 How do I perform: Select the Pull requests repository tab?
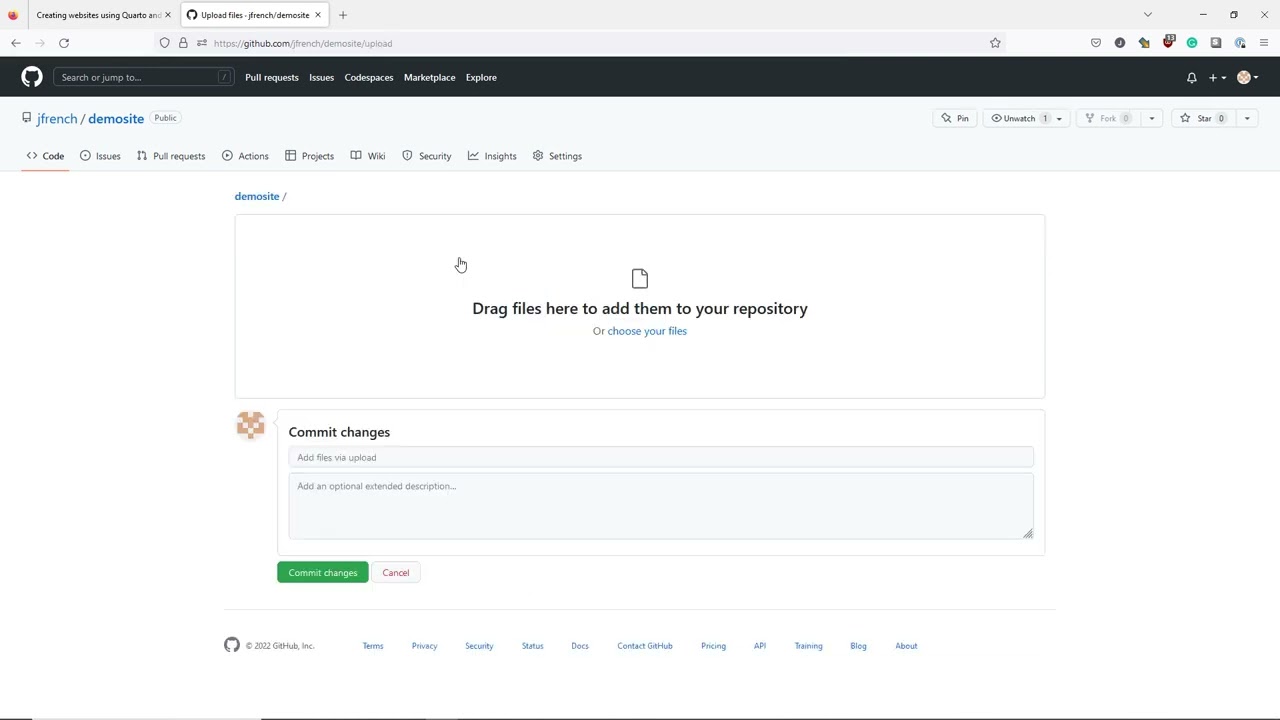coord(171,156)
